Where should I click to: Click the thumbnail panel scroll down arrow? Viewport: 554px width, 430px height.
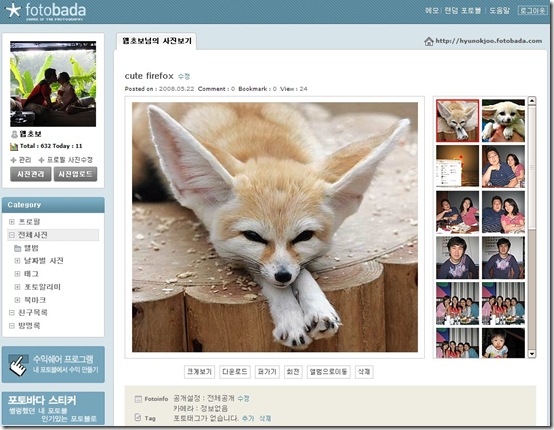tap(532, 354)
